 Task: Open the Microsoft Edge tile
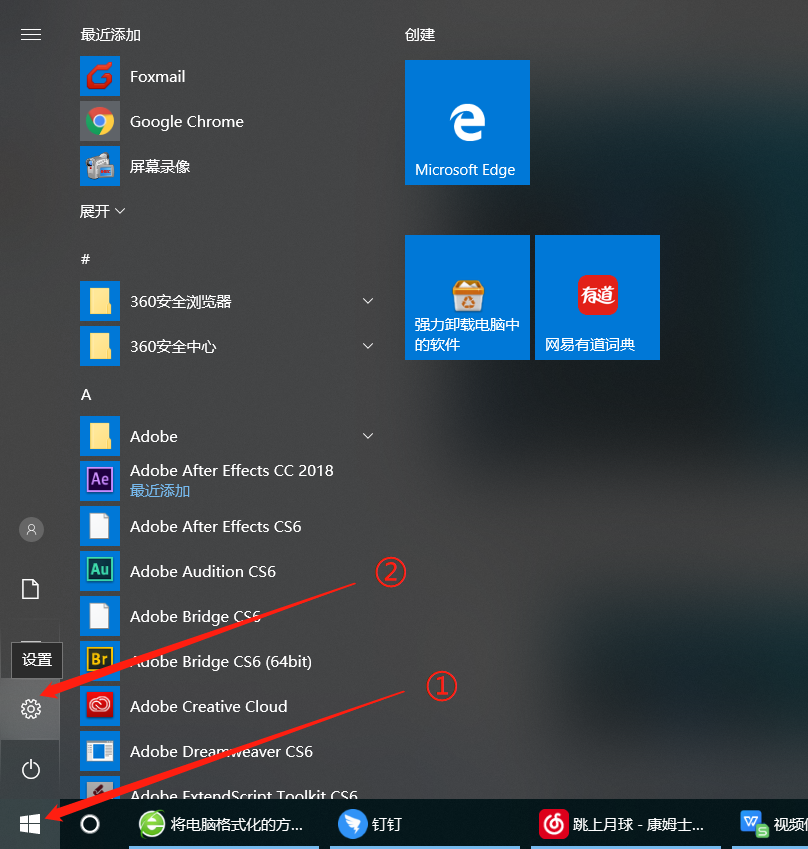coord(467,122)
